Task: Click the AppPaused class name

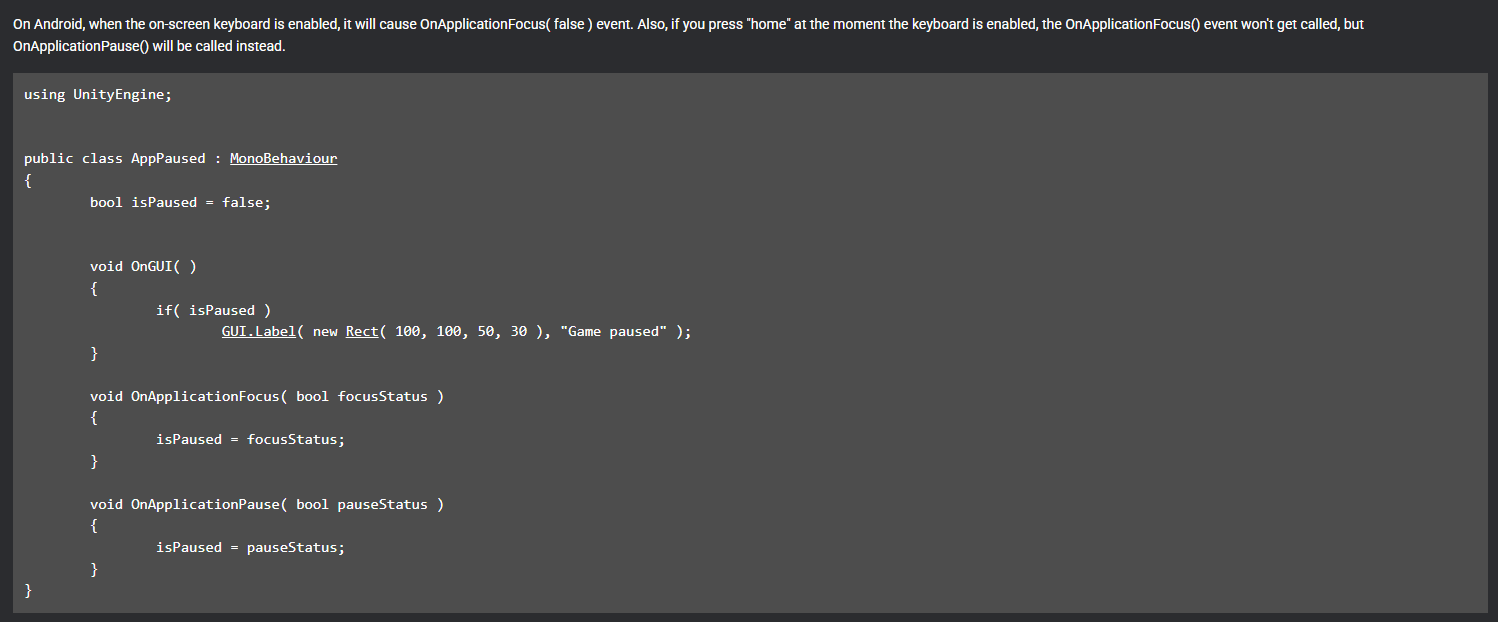Action: pyautogui.click(x=168, y=159)
